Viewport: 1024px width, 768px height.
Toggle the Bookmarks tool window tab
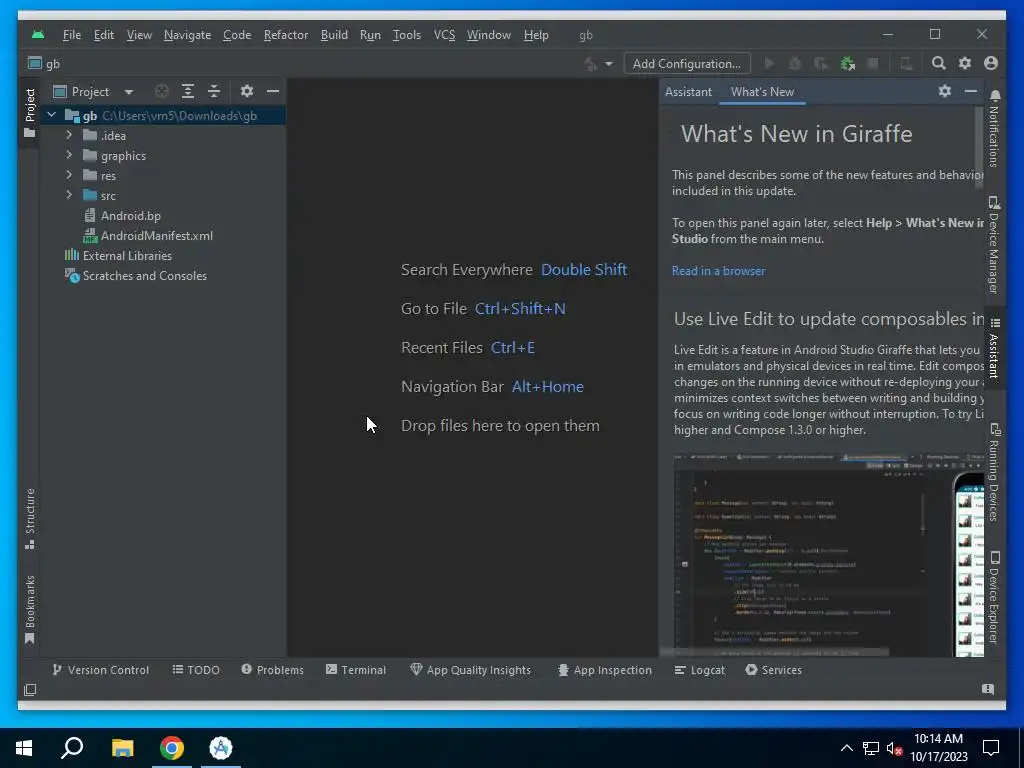coord(29,609)
